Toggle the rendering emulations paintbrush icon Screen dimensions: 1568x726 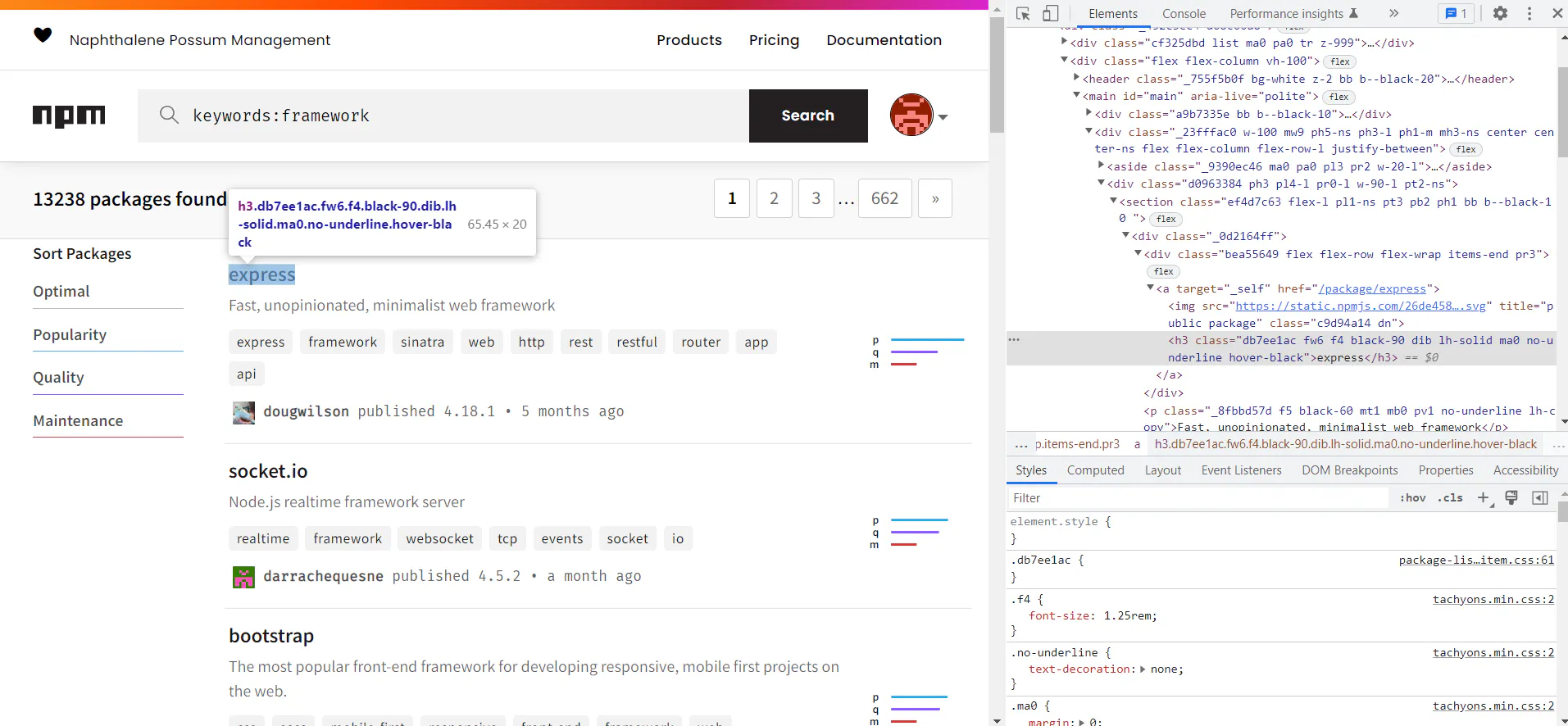point(1511,497)
